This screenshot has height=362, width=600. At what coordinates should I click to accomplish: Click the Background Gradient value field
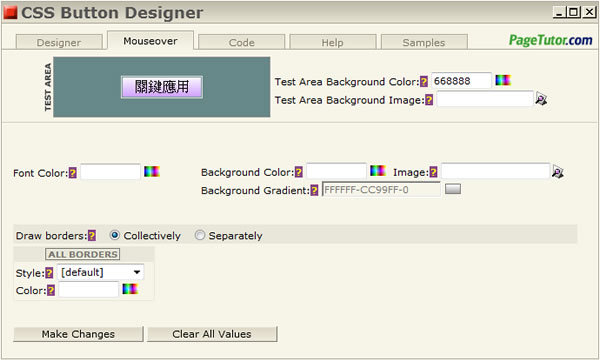point(381,189)
